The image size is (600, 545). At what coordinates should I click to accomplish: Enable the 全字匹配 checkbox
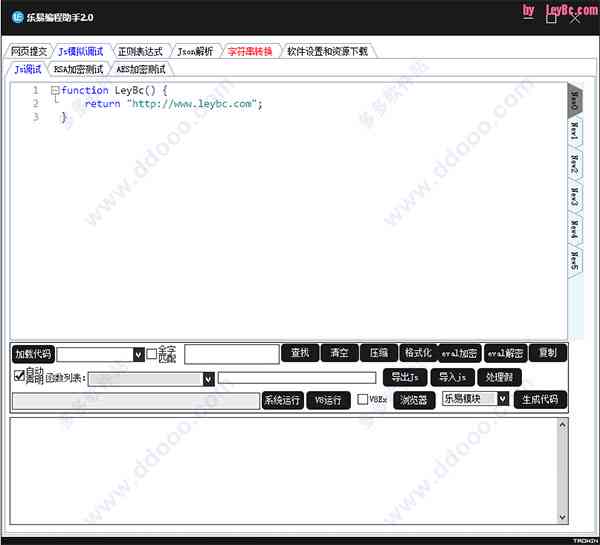click(x=152, y=354)
